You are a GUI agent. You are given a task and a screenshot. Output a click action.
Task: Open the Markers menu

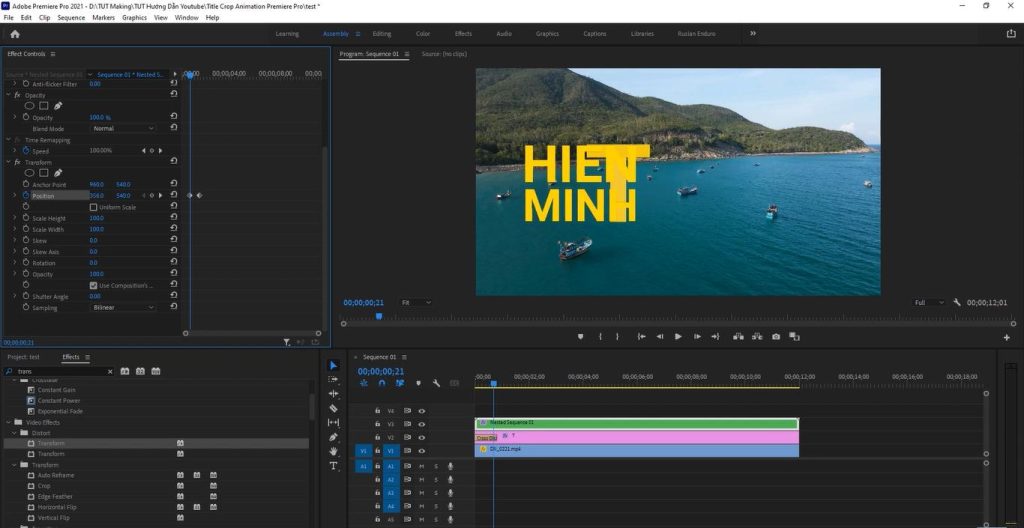[103, 18]
